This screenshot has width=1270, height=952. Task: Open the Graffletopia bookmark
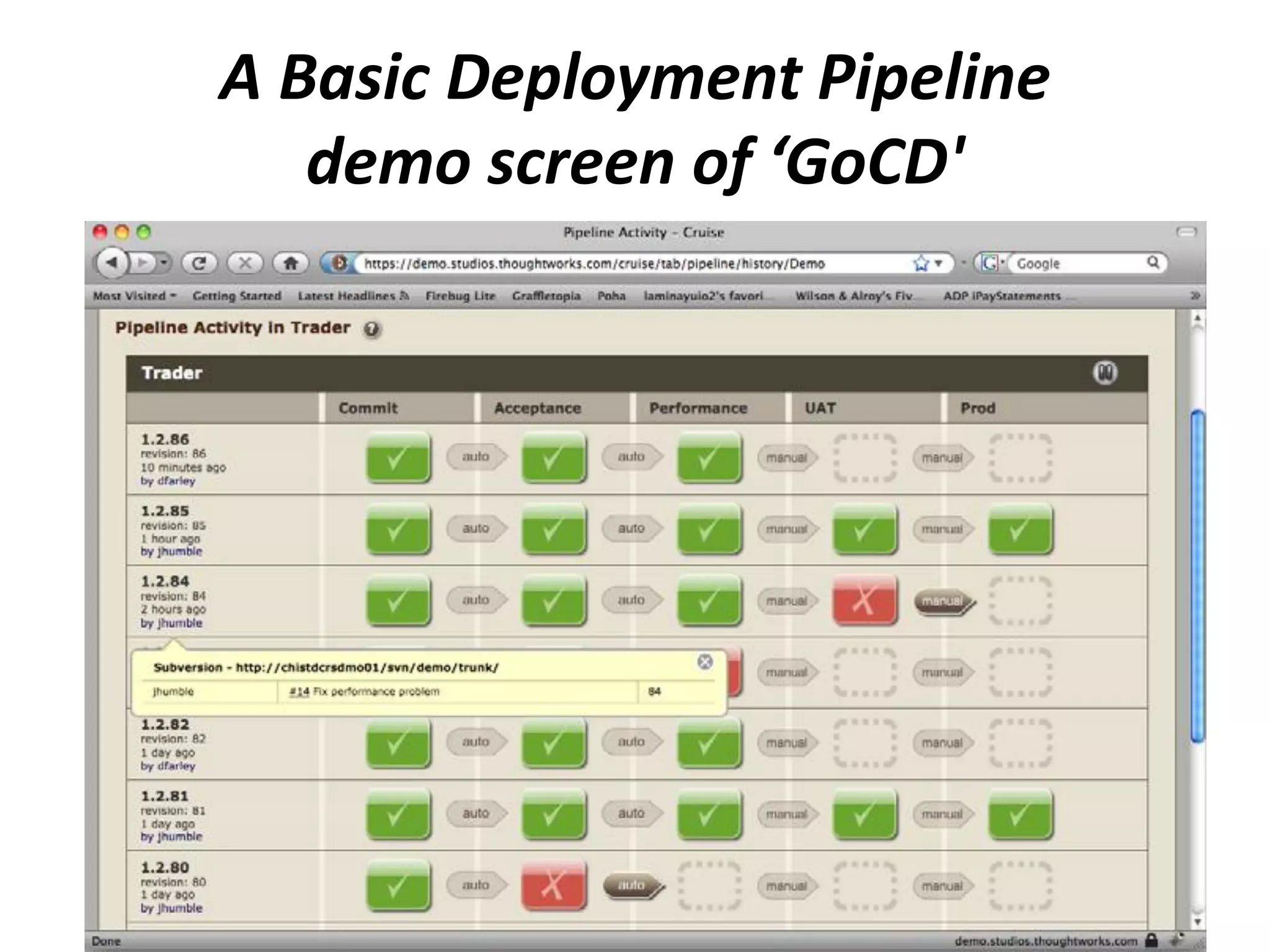point(546,296)
